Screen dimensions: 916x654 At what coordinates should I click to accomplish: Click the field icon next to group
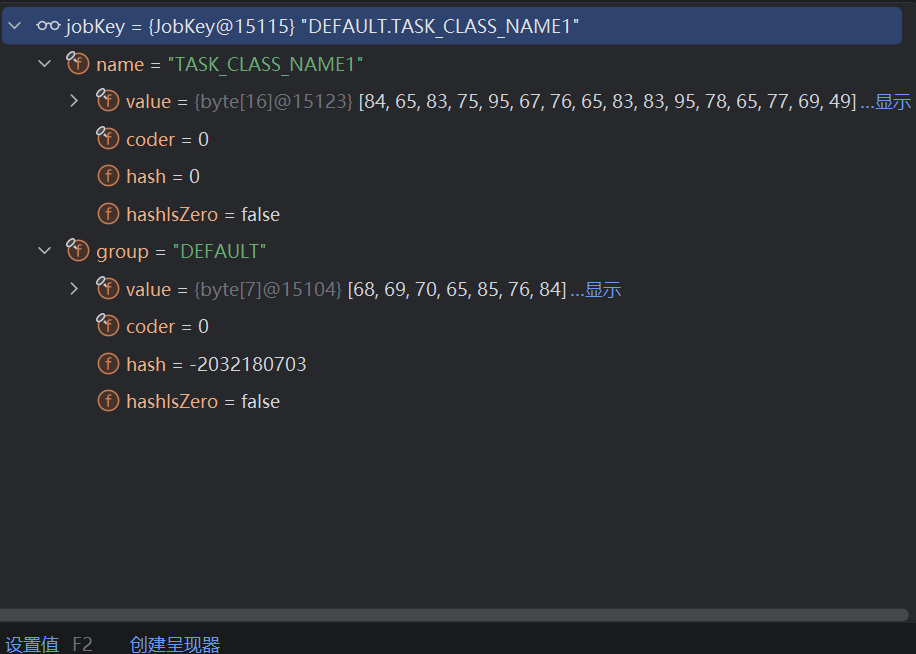point(78,251)
